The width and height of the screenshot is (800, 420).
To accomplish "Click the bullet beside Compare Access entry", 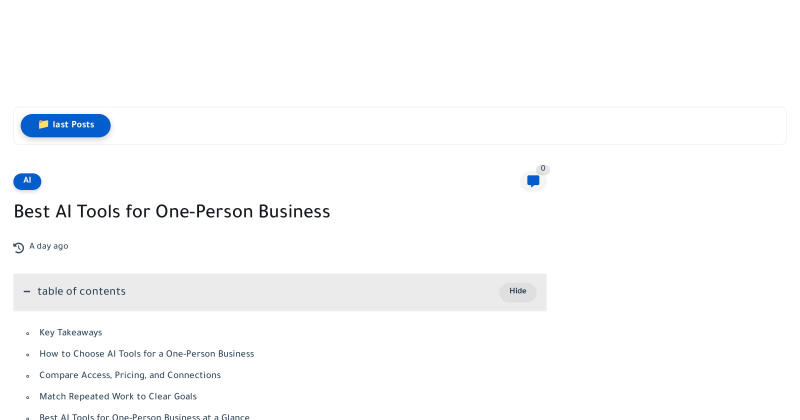I will [x=28, y=376].
